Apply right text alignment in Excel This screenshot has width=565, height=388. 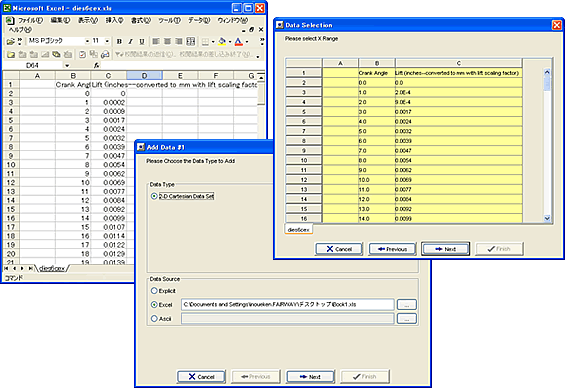pos(179,42)
